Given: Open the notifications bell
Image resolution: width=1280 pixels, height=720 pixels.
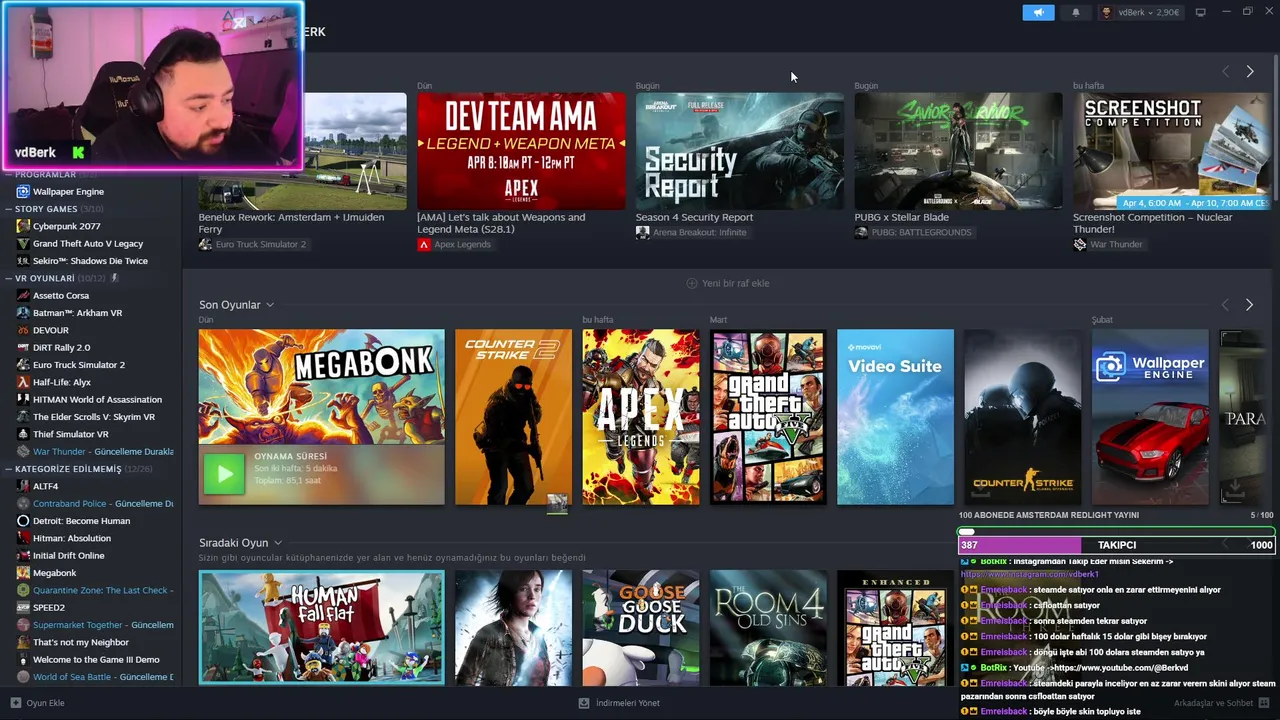Looking at the screenshot, I should (1076, 12).
